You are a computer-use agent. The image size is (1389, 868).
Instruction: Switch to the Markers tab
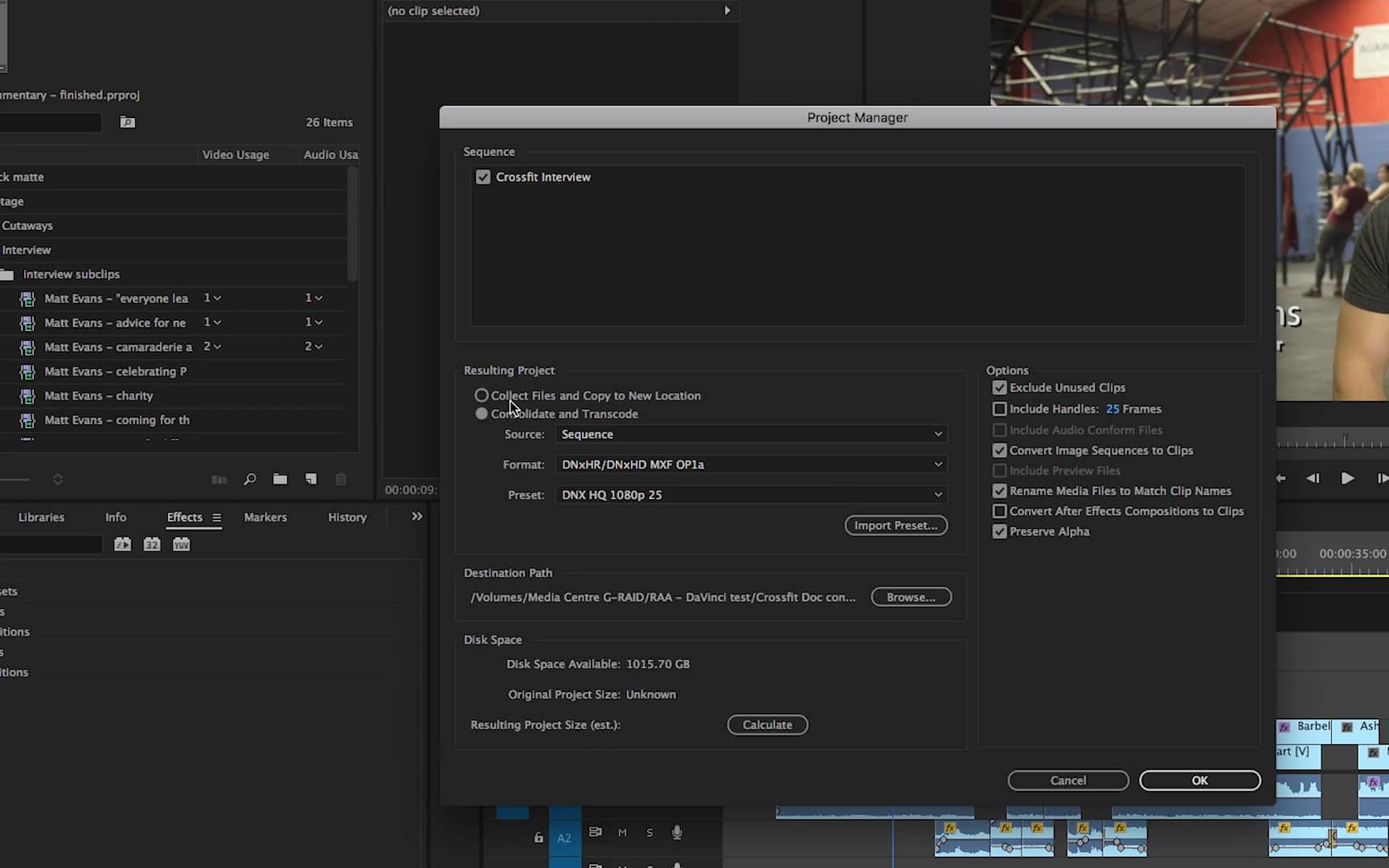[265, 517]
